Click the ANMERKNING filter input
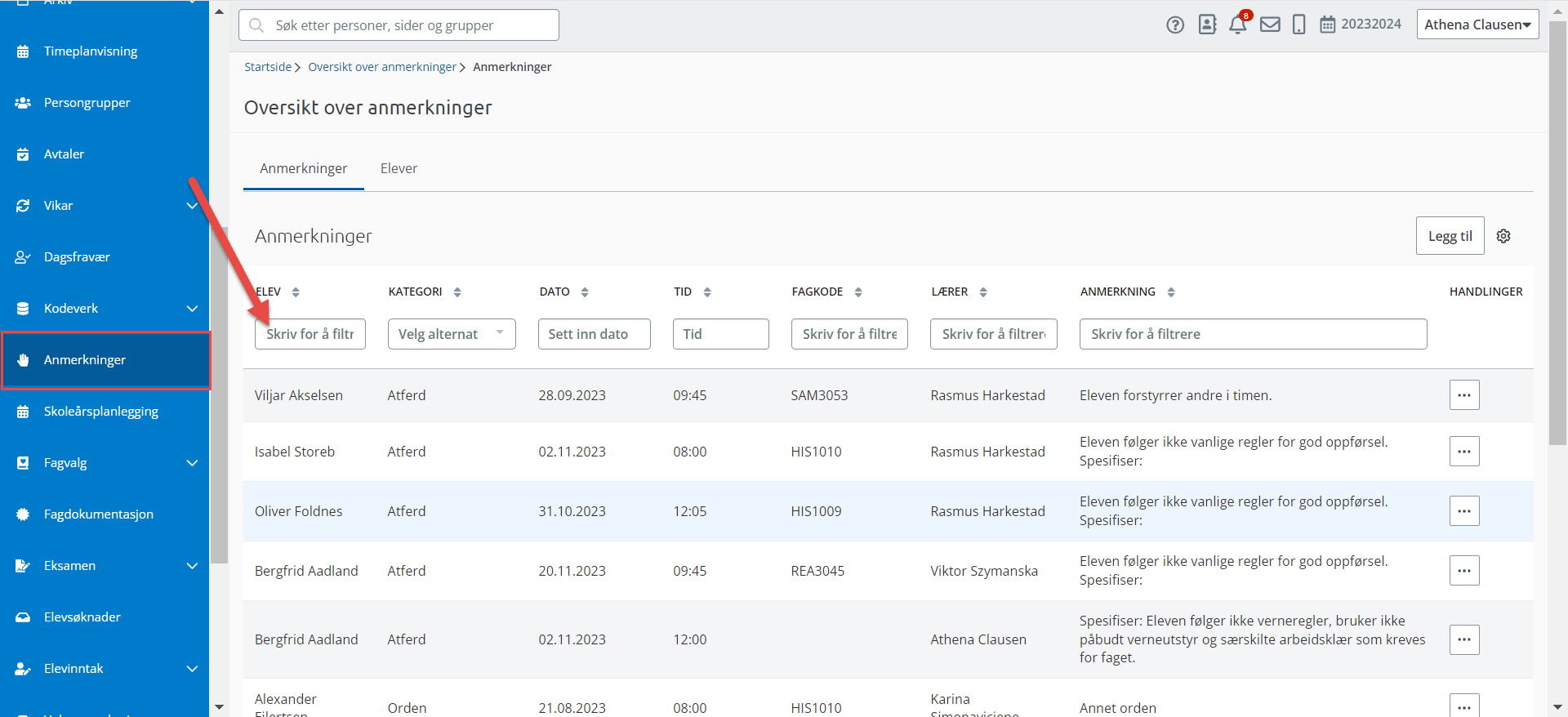The height and width of the screenshot is (717, 1568). tap(1254, 334)
